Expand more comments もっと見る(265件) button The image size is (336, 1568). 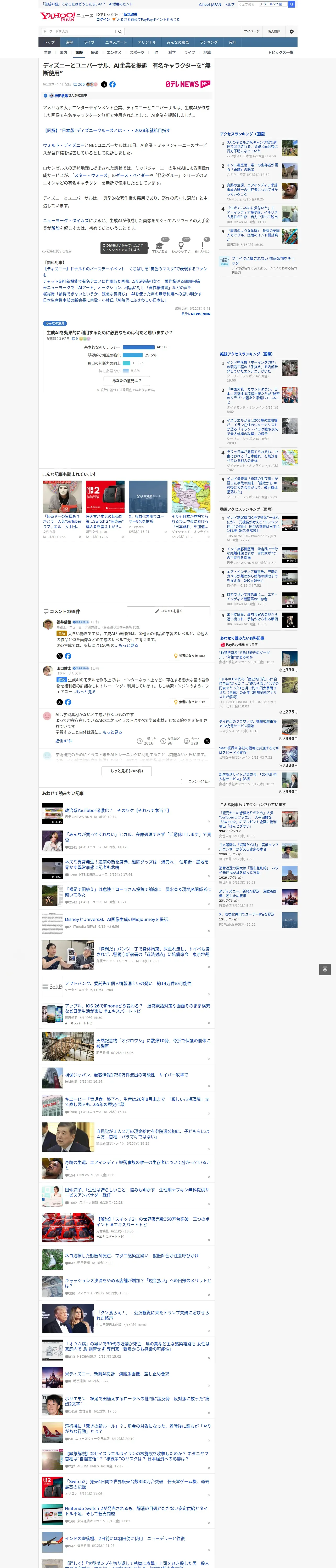(x=127, y=771)
